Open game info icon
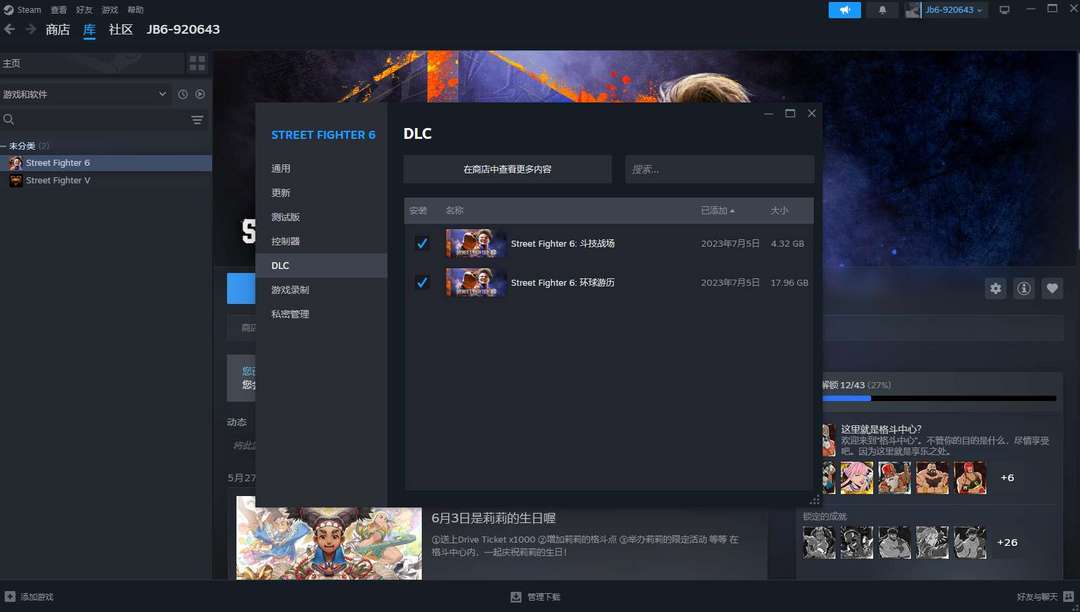Viewport: 1080px width, 612px height. 1024,288
